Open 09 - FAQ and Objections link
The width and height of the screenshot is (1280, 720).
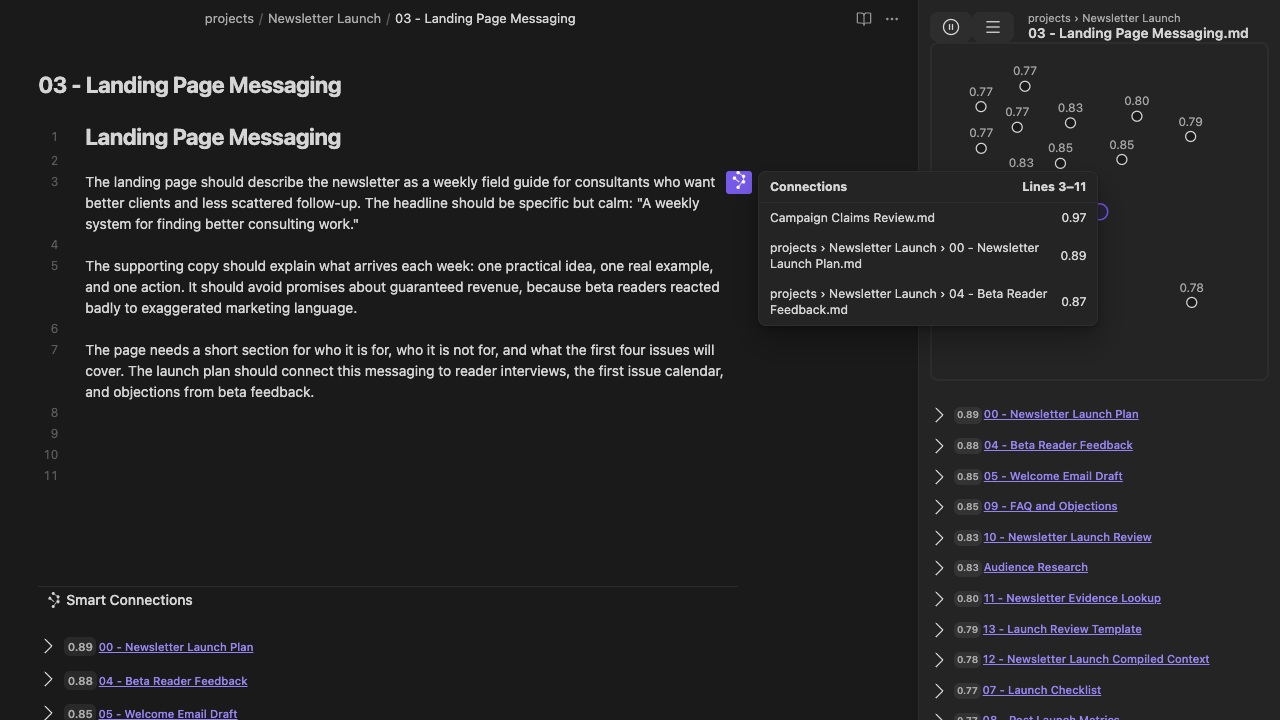pos(1050,506)
